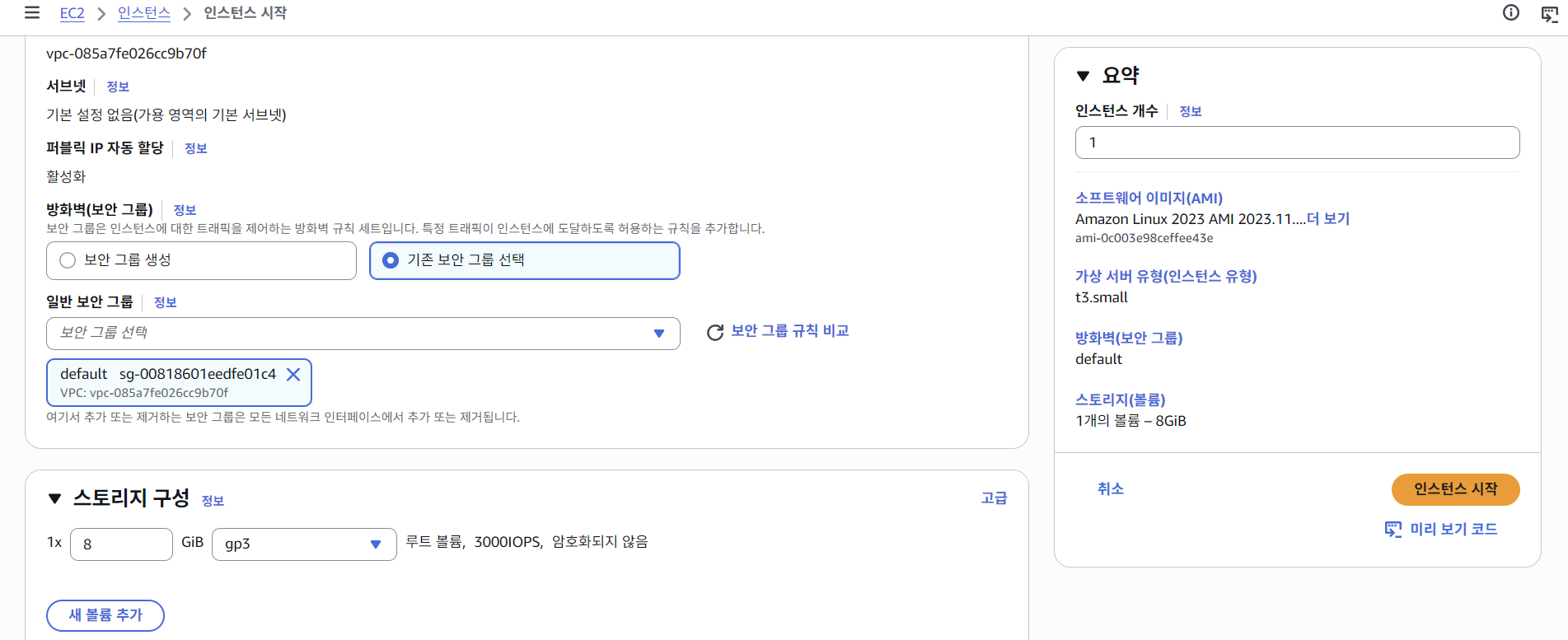Viewport: 1568px width, 640px height.
Task: Open the gp3 volume type dropdown
Action: pos(304,544)
